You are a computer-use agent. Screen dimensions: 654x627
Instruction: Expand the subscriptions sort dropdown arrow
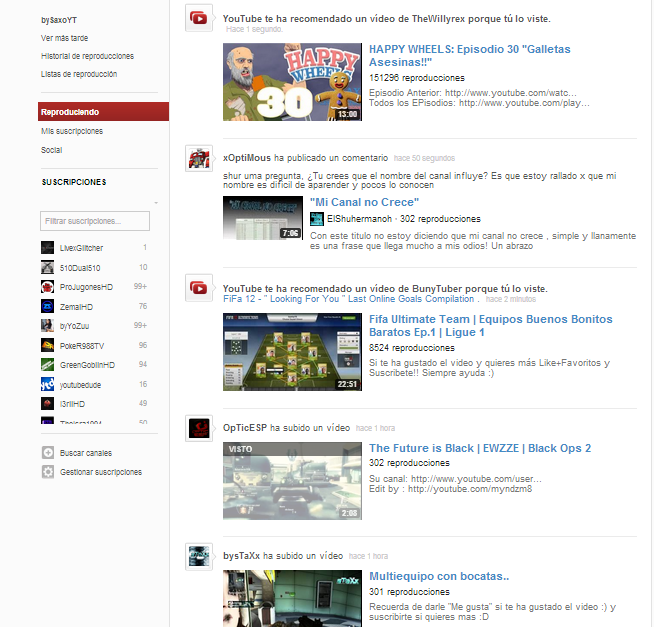coord(156,203)
